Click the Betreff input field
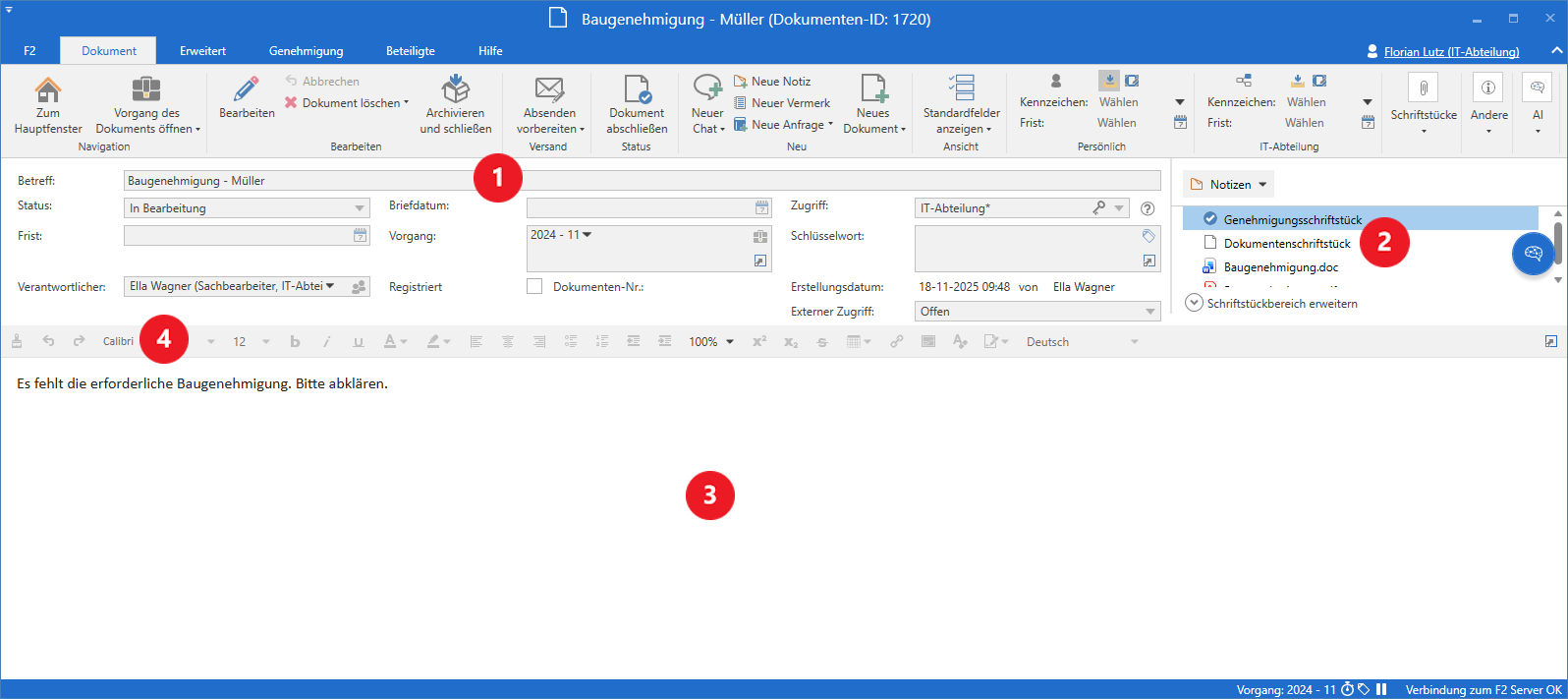 coord(643,181)
